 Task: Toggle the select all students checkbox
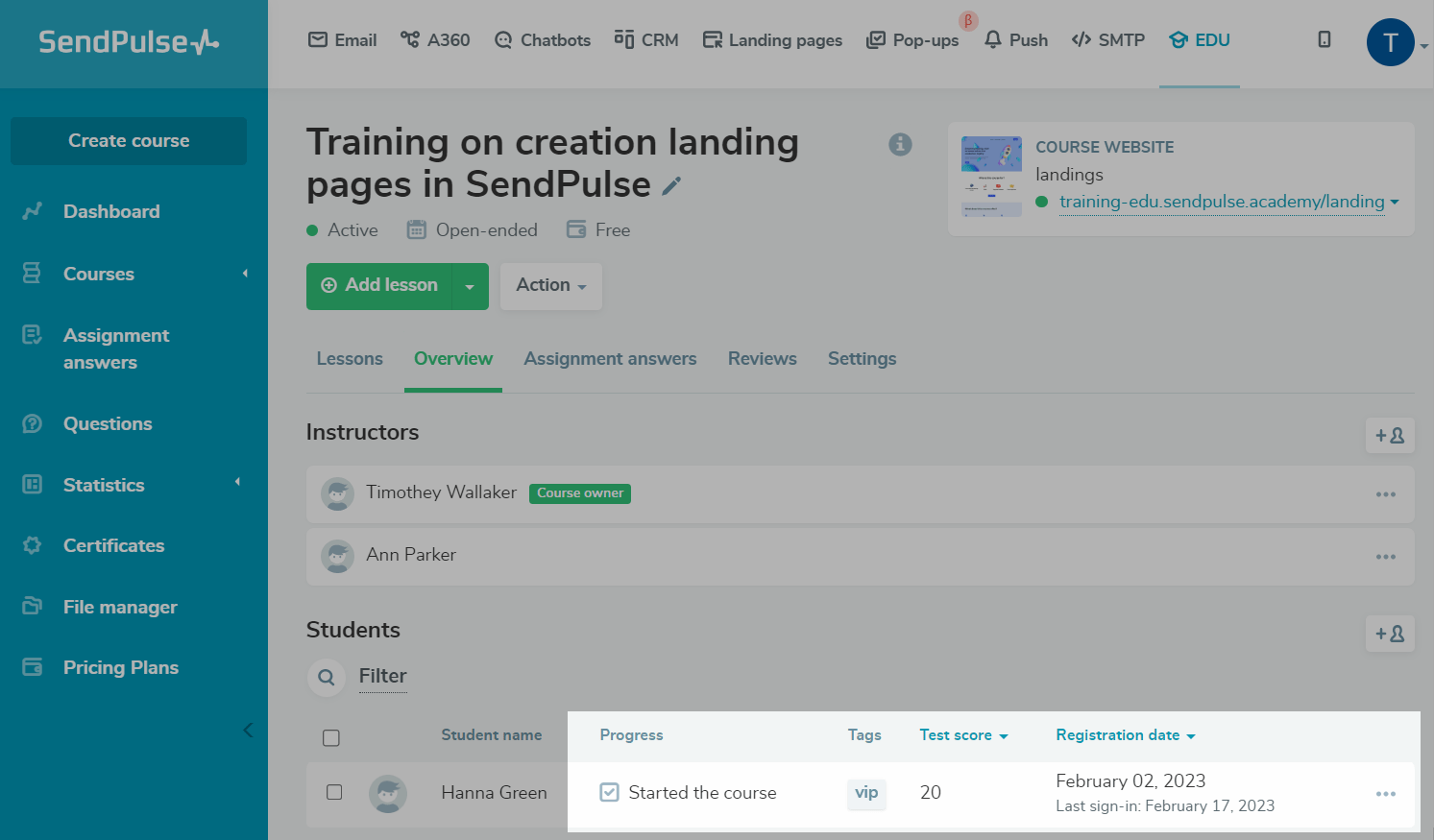tap(331, 737)
